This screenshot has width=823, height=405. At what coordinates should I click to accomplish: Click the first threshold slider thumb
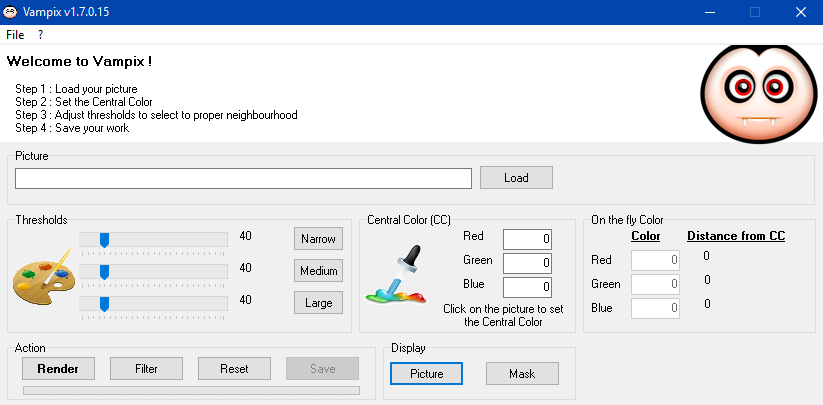tap(104, 240)
